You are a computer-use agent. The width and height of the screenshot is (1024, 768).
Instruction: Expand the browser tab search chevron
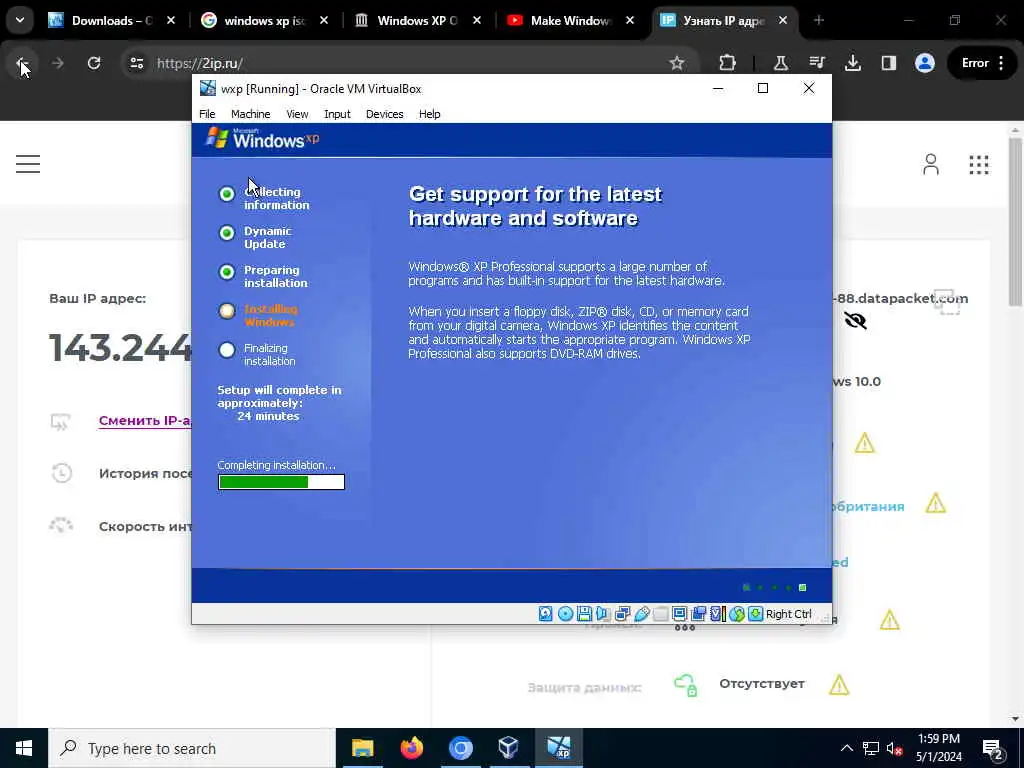coord(20,20)
